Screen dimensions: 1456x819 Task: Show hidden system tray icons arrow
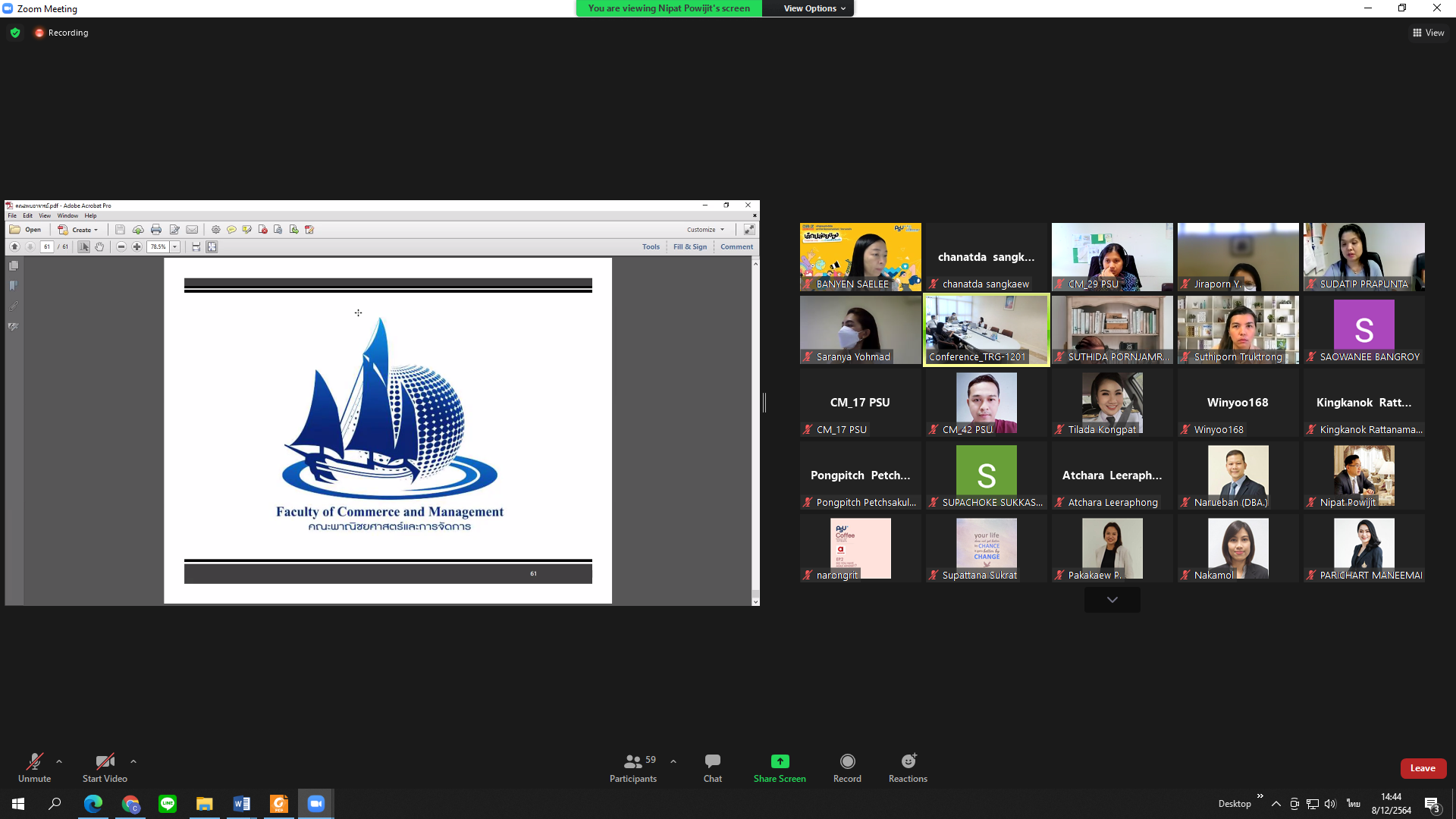[1276, 804]
